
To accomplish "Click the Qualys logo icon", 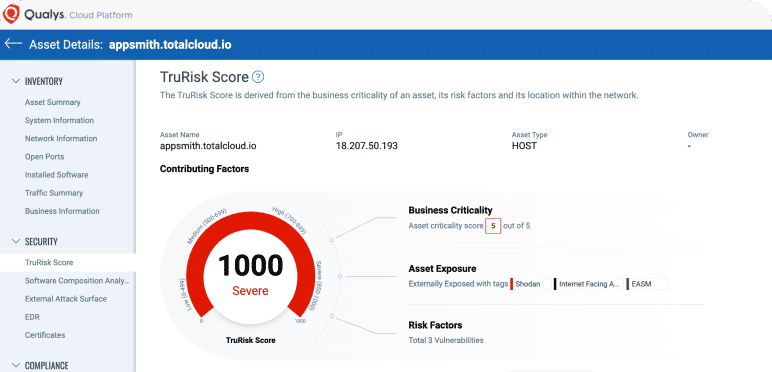I will 11,14.
